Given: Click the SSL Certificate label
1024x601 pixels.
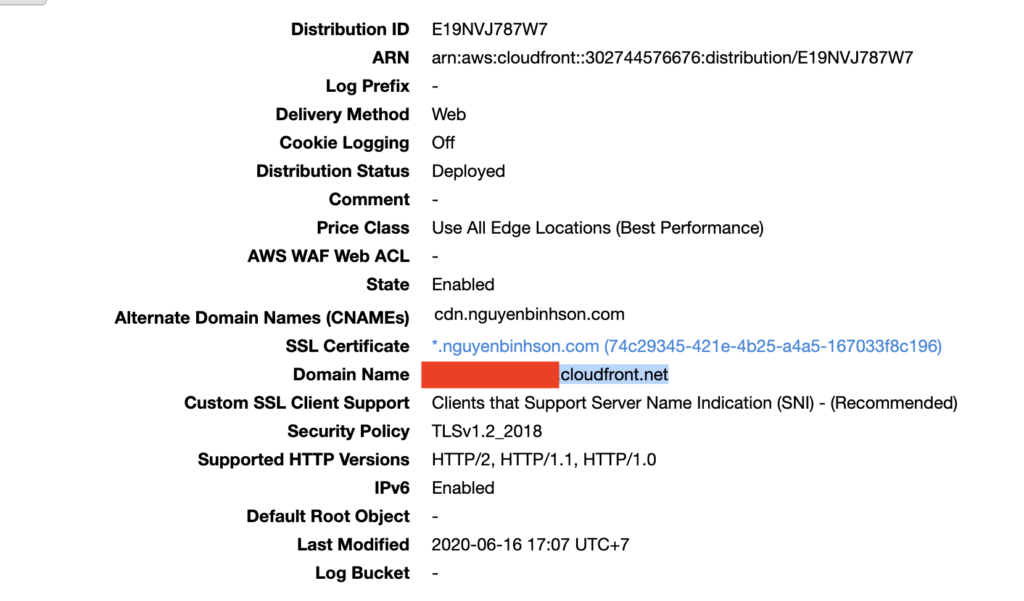Looking at the screenshot, I should pyautogui.click(x=347, y=346).
